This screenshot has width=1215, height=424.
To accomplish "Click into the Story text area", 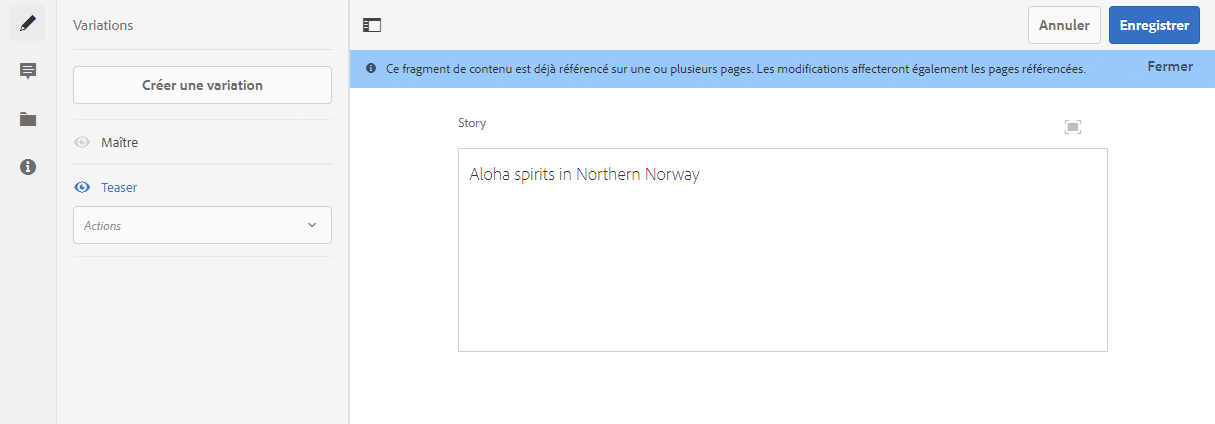I will tap(782, 260).
